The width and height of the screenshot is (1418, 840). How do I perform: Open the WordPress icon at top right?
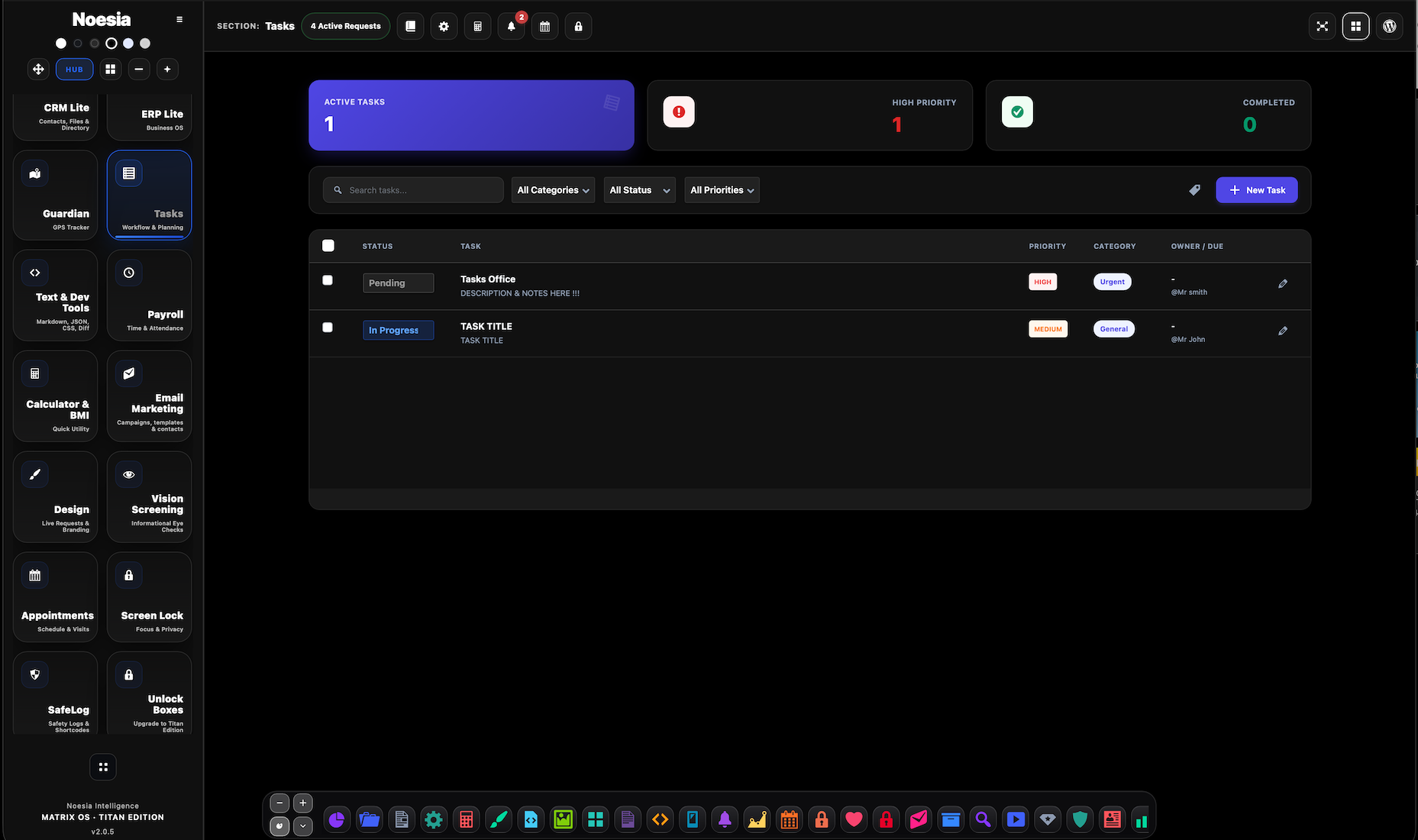click(x=1390, y=26)
